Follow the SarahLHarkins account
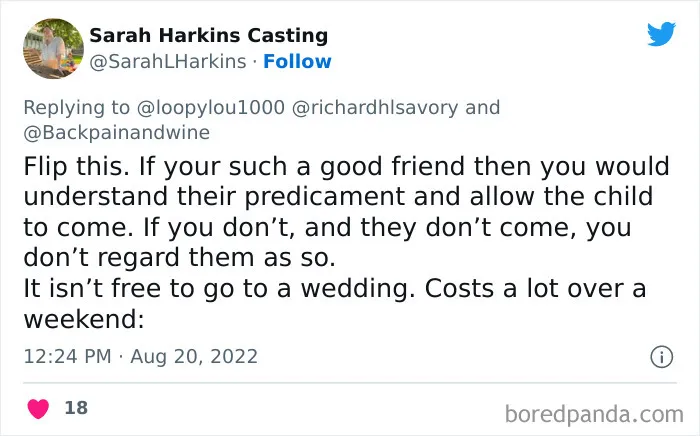This screenshot has height=436, width=700. point(297,61)
